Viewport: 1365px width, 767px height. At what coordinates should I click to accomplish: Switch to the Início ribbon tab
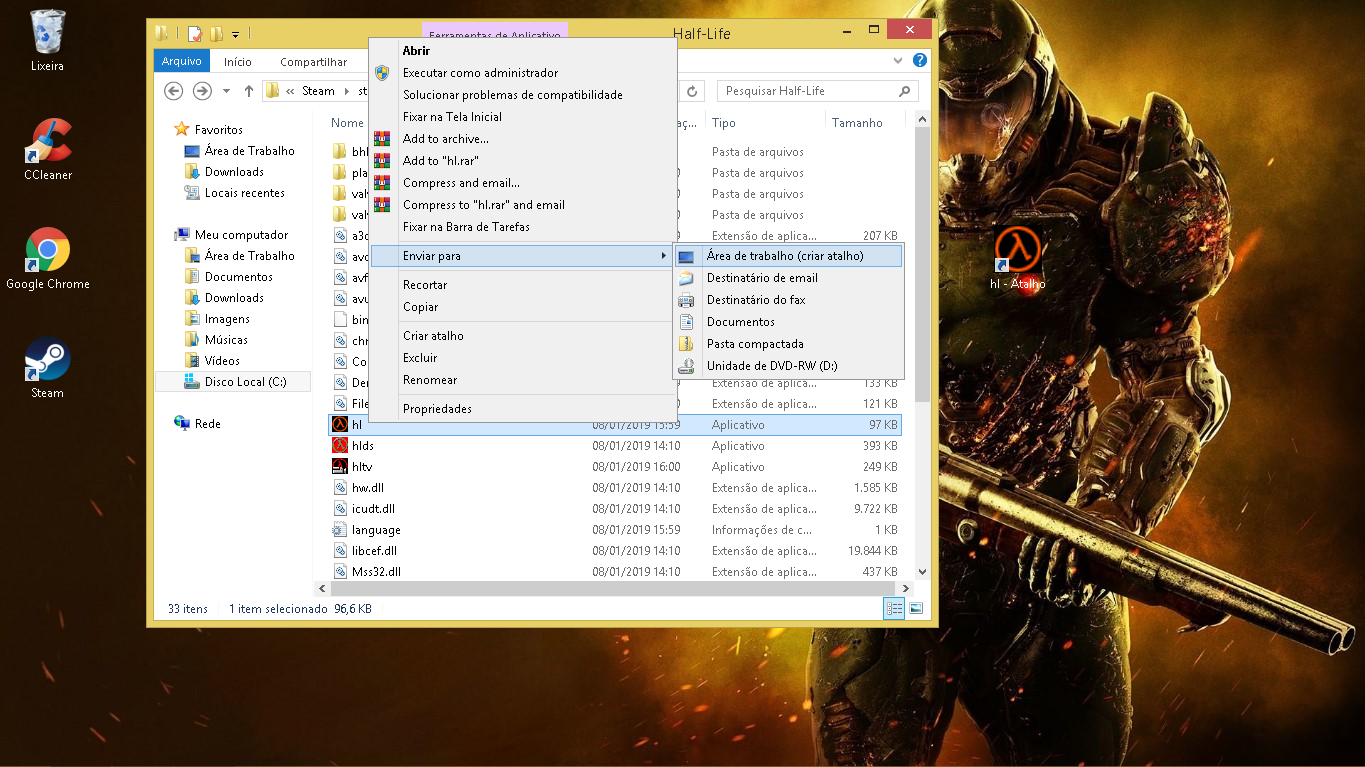point(238,61)
